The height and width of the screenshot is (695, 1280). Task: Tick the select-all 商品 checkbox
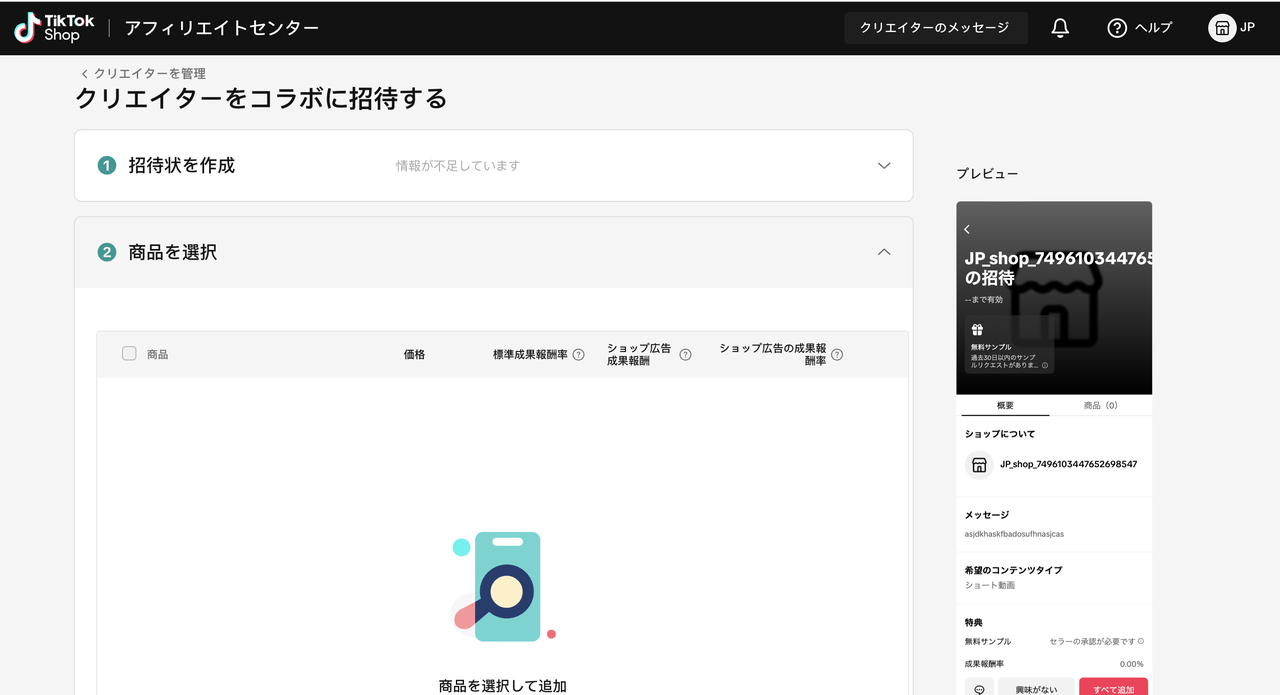coord(129,353)
